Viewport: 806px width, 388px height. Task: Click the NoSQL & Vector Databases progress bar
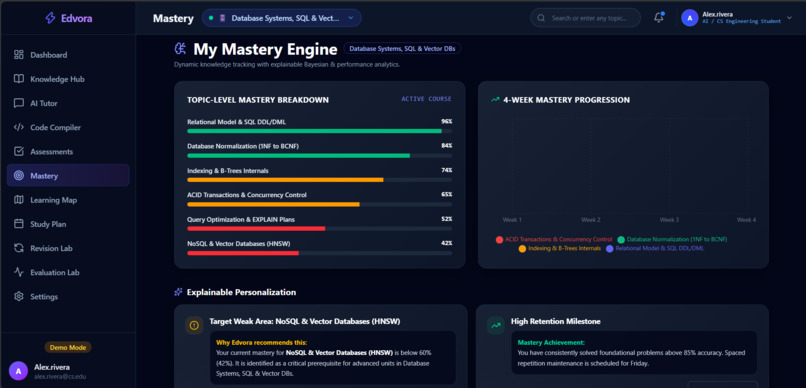(x=320, y=253)
